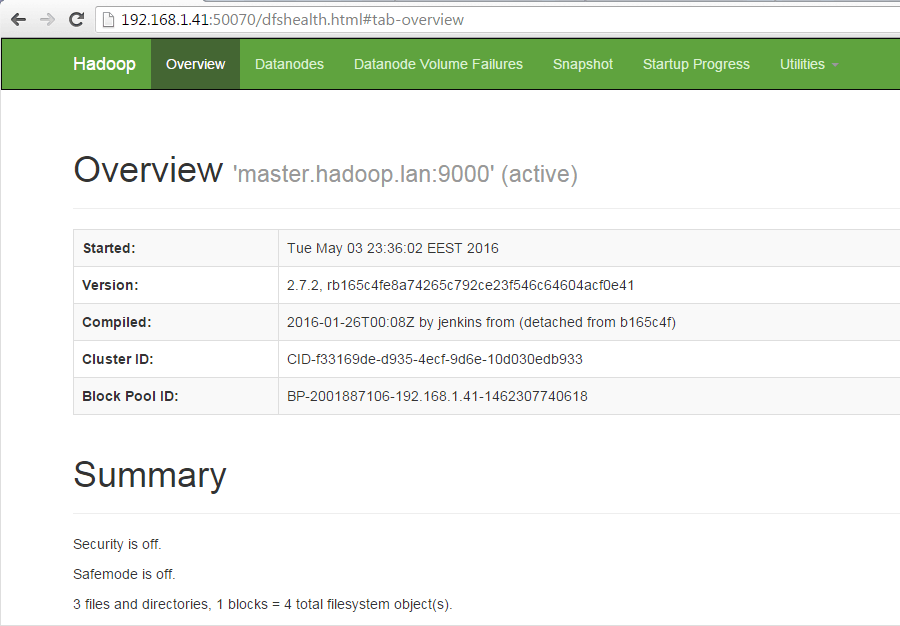Click 'Safemode is off.' text
Image resolution: width=900 pixels, height=626 pixels.
(x=124, y=574)
